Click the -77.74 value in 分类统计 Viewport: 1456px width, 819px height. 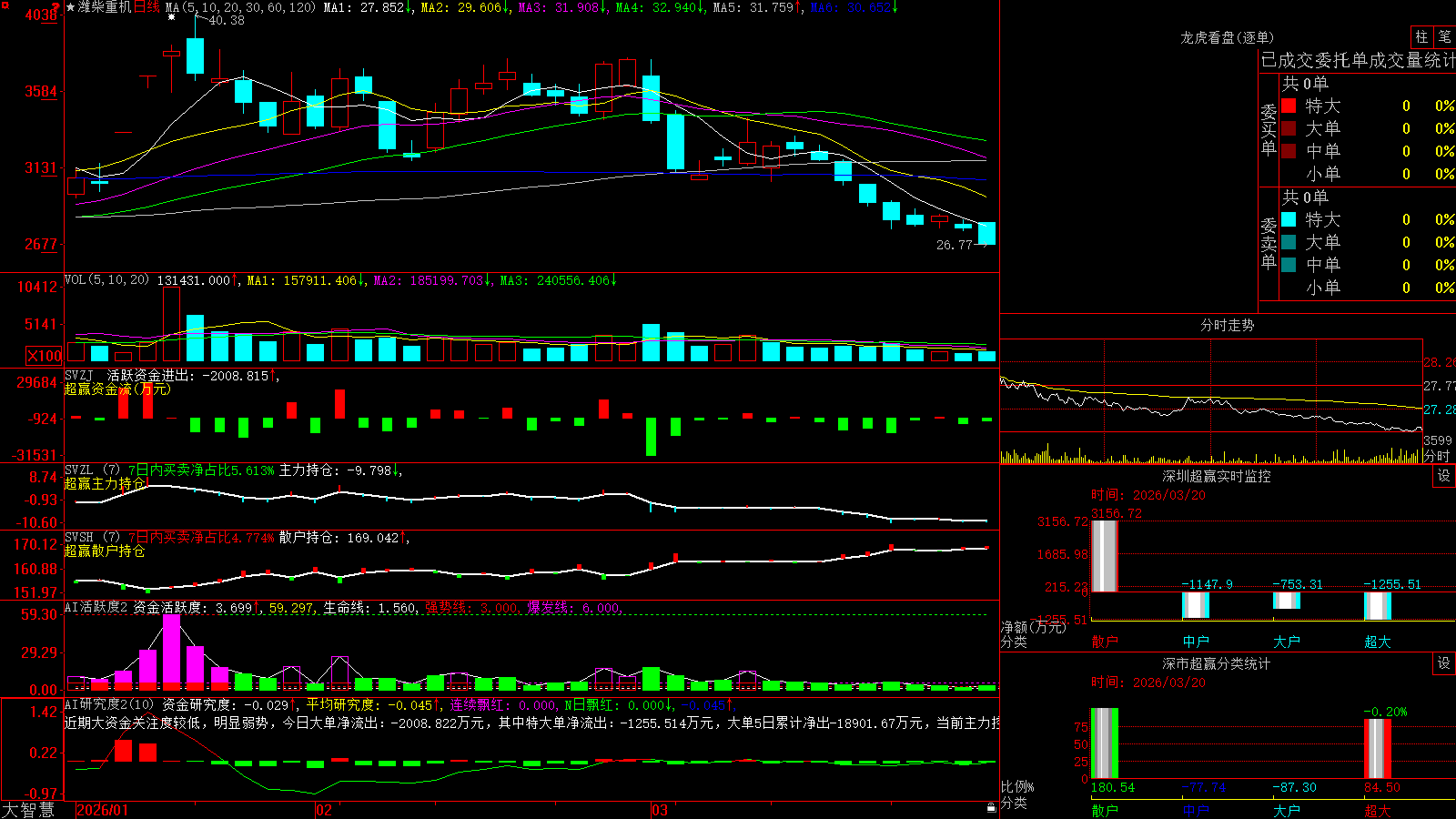(x=1204, y=787)
